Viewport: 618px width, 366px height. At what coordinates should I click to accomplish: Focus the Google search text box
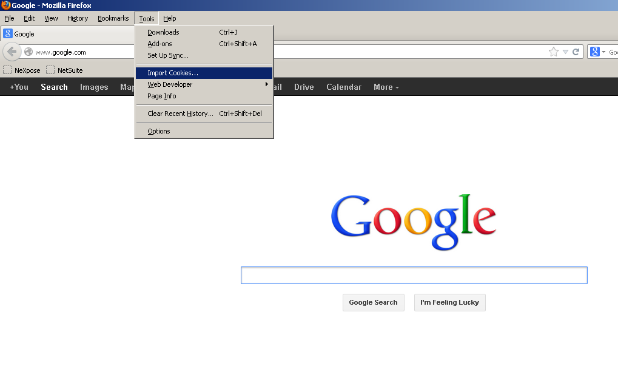coord(414,275)
